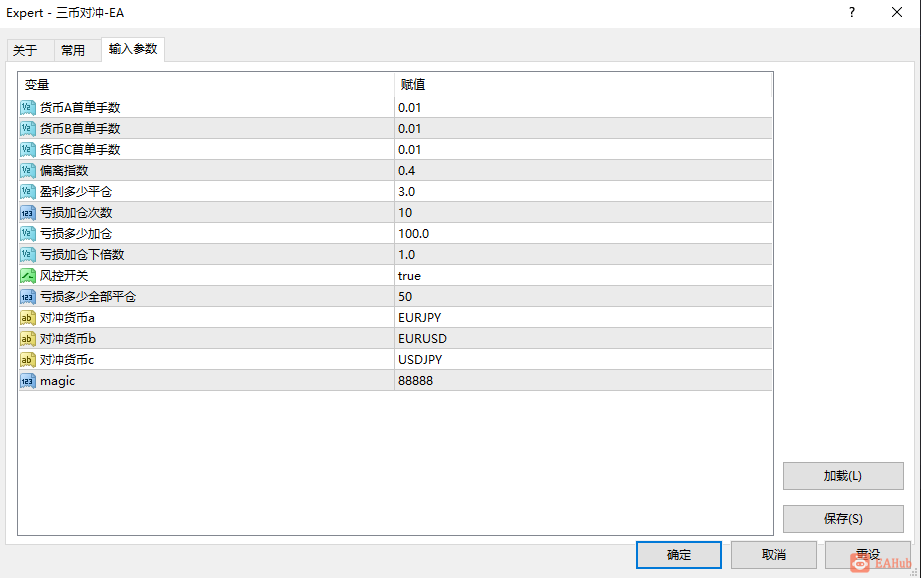Image resolution: width=921 pixels, height=578 pixels.
Task: Select the icon next to 偏离指数
Action: click(x=28, y=170)
